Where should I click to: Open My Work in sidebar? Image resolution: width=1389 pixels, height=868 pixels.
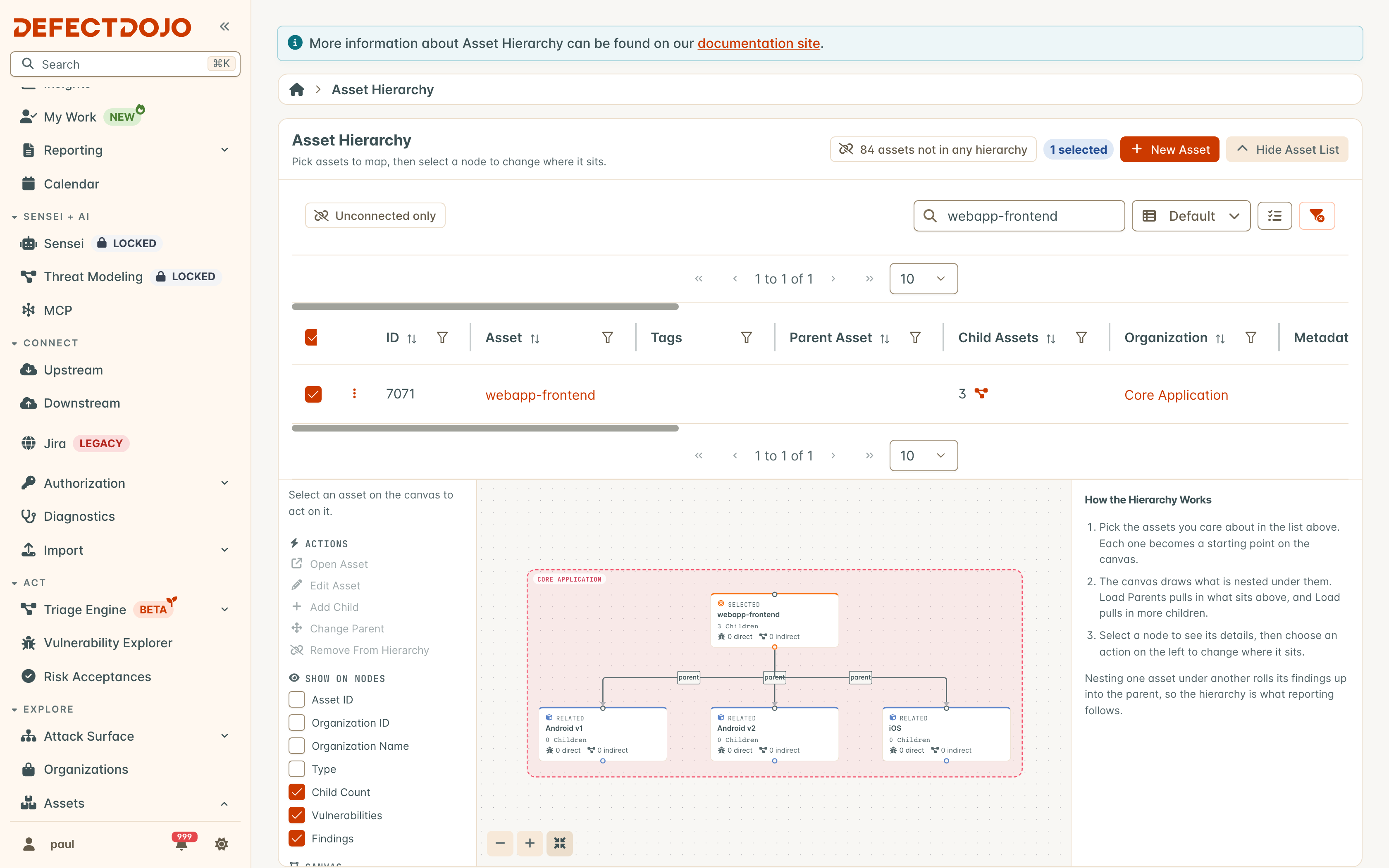[70, 117]
